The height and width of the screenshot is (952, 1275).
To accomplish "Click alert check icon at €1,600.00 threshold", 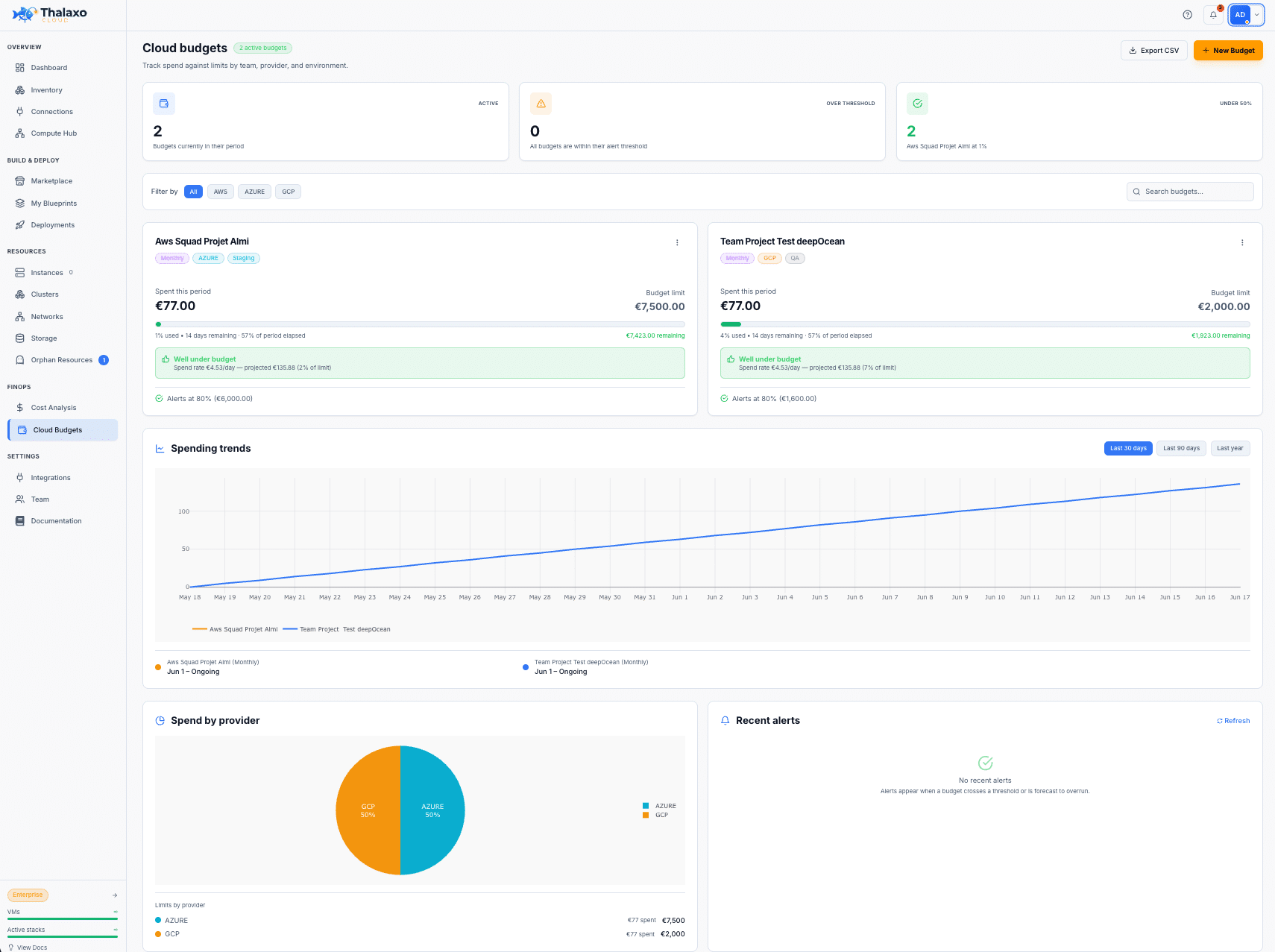I will [x=724, y=399].
